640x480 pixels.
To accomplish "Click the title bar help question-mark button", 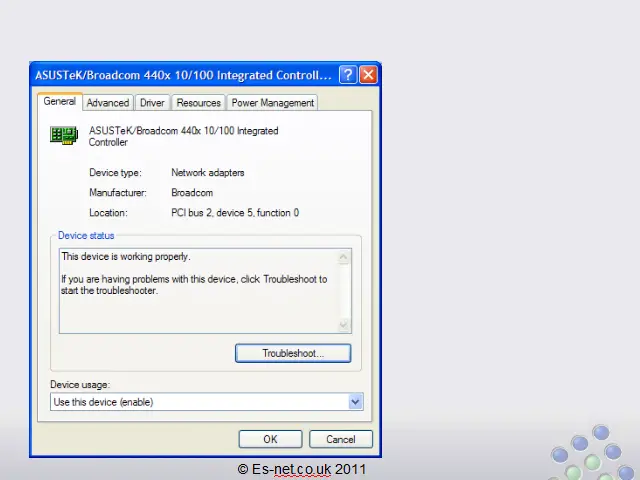I will [348, 75].
